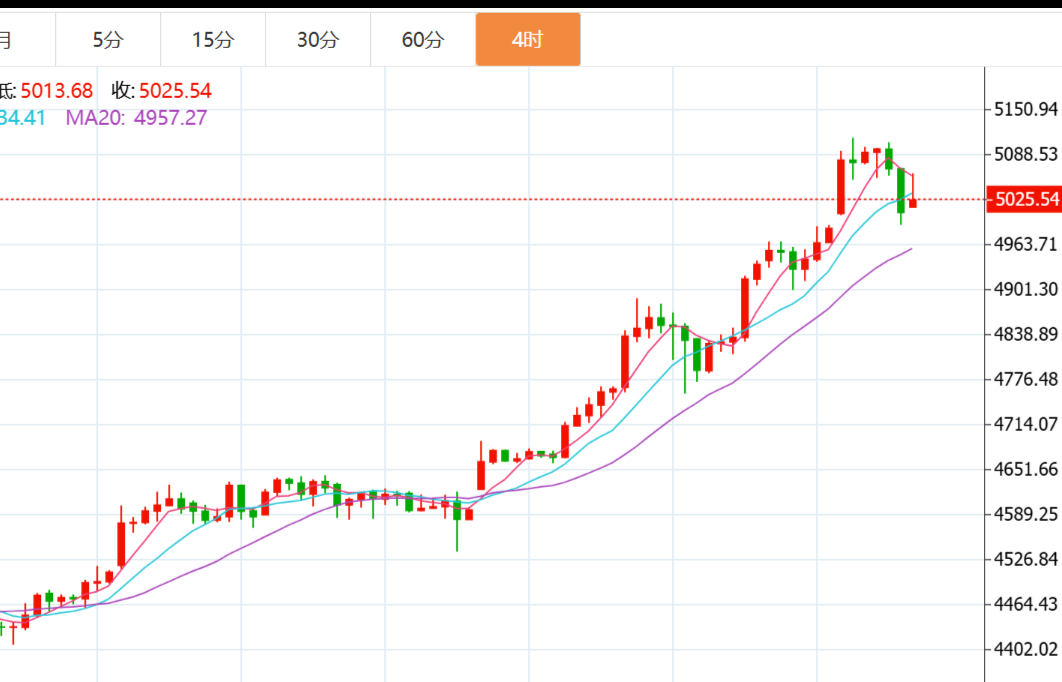This screenshot has width=1062, height=682.
Task: Click the MA20: 4957.27 indicator label
Action: [x=136, y=118]
